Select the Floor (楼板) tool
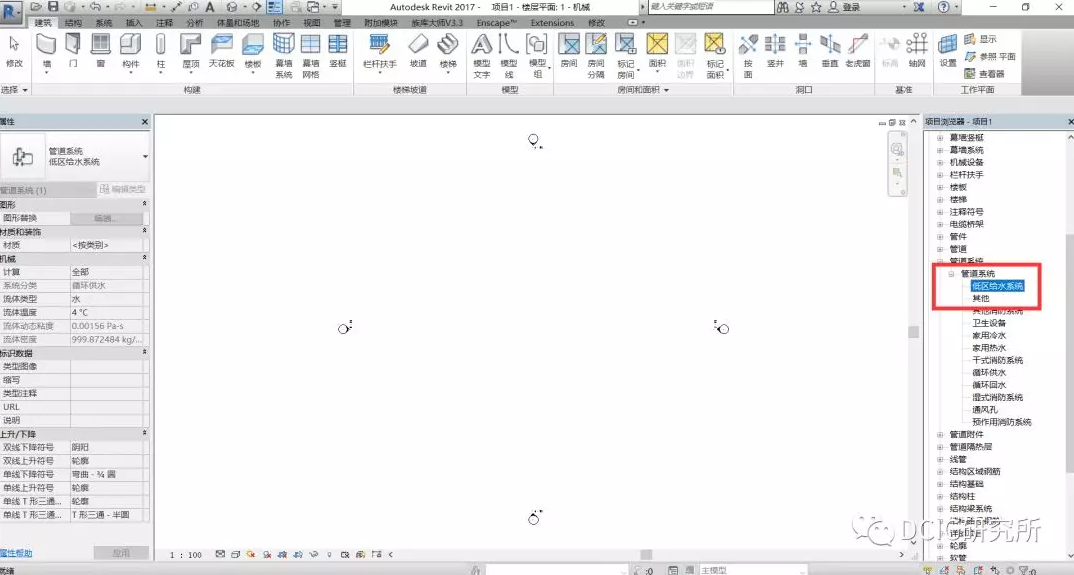1074x575 pixels. pyautogui.click(x=253, y=51)
